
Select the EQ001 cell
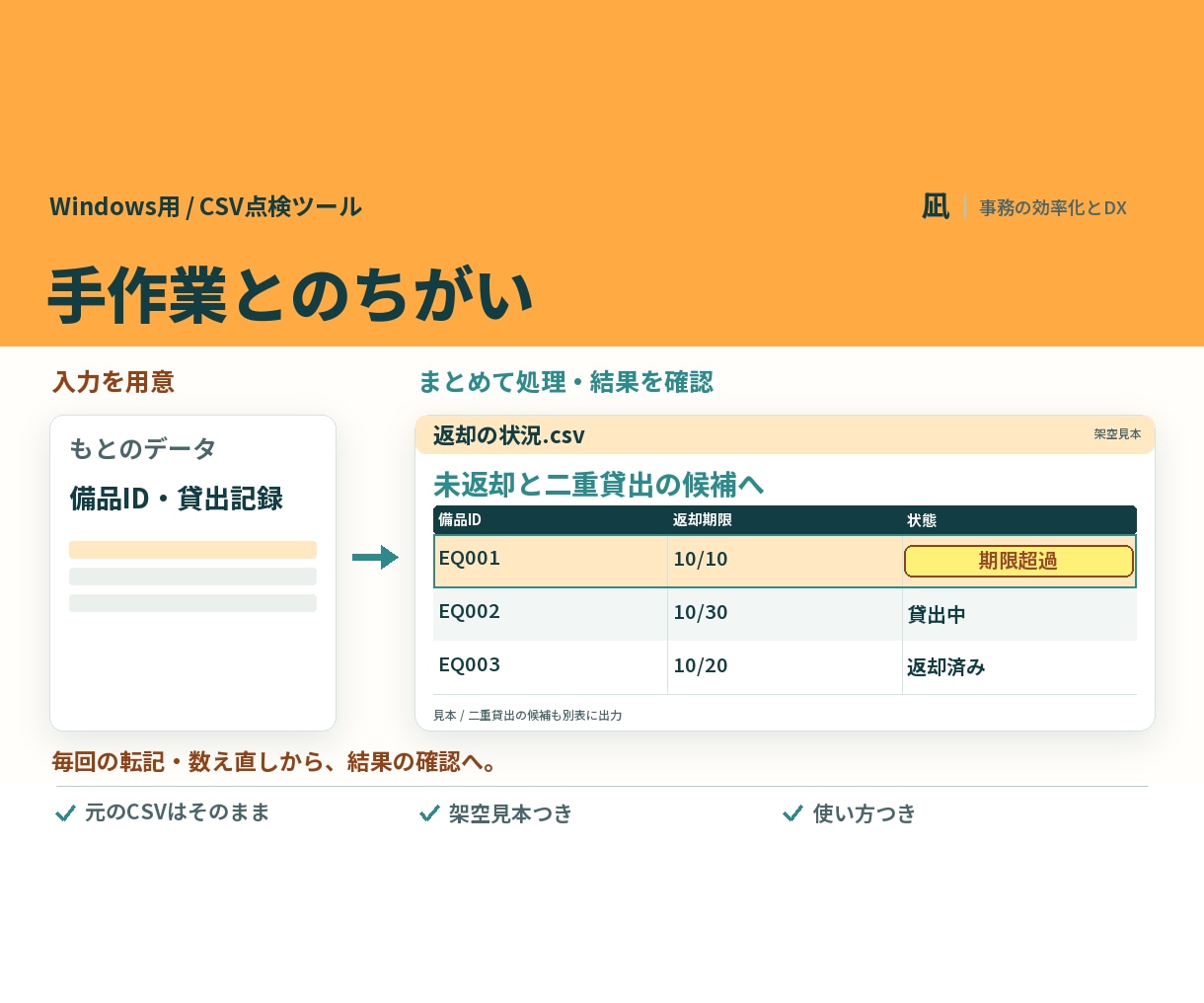pos(551,561)
